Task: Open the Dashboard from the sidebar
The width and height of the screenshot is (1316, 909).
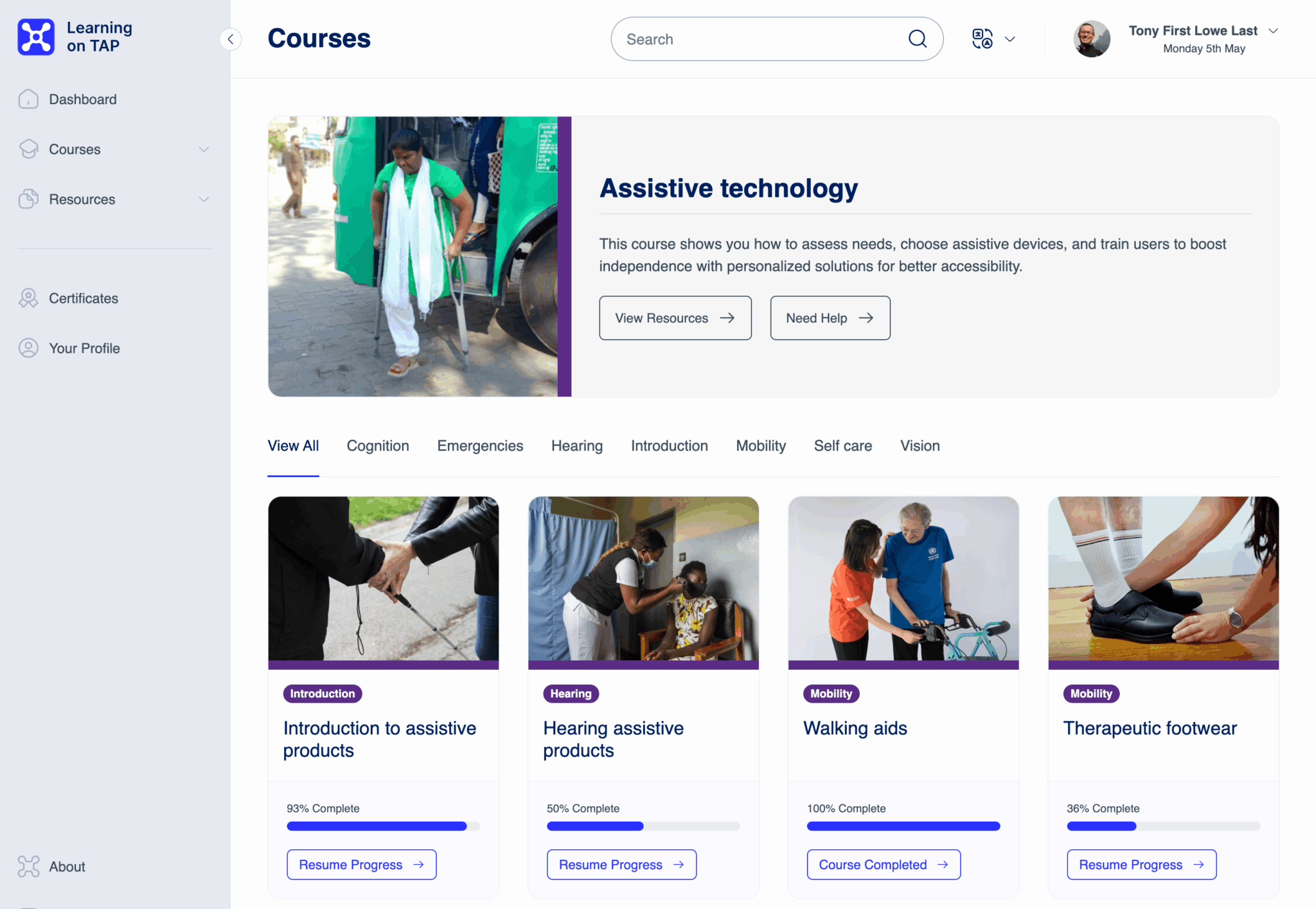Action: (28, 99)
